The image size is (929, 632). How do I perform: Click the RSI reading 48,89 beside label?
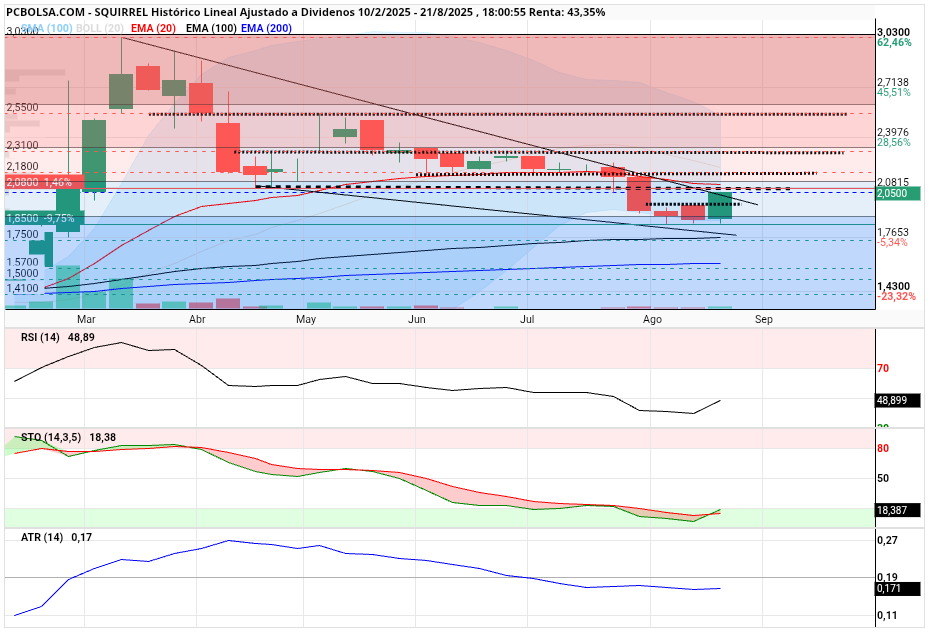click(x=81, y=337)
